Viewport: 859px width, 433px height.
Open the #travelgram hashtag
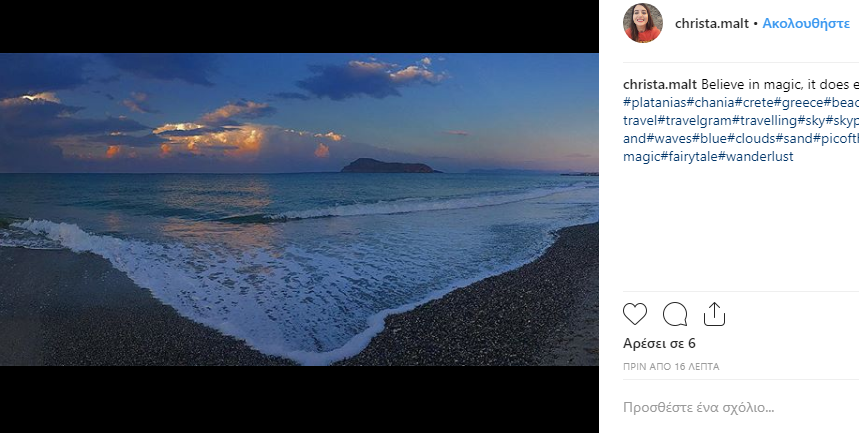tap(693, 121)
